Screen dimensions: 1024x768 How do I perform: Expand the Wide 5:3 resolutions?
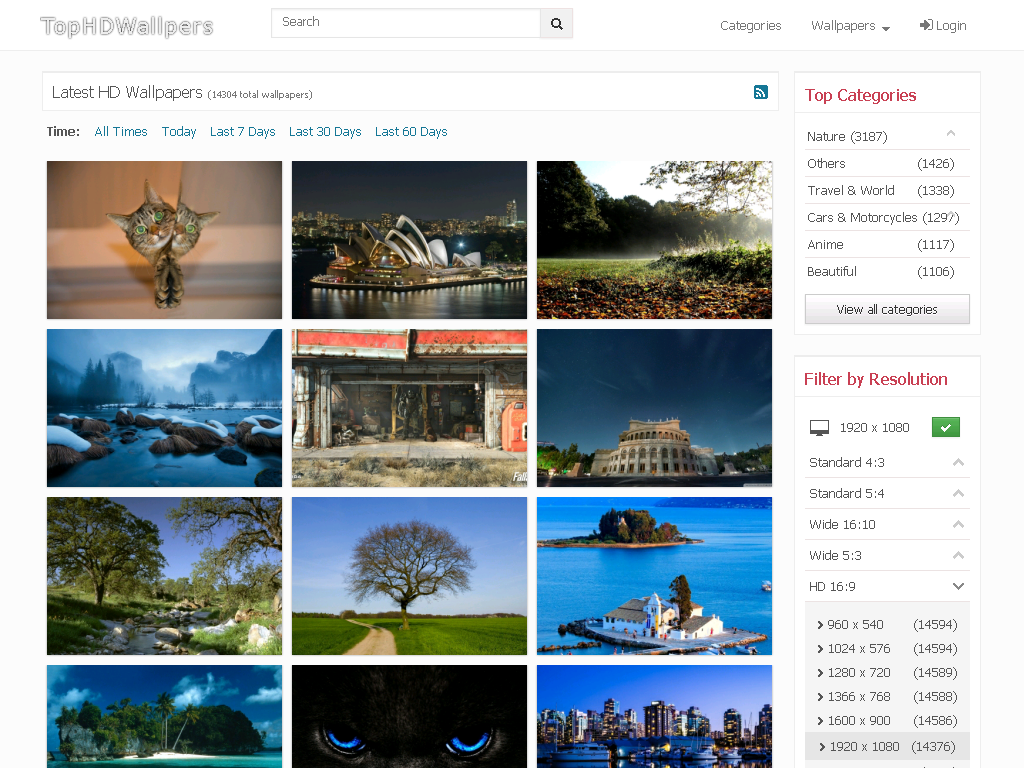pos(887,555)
